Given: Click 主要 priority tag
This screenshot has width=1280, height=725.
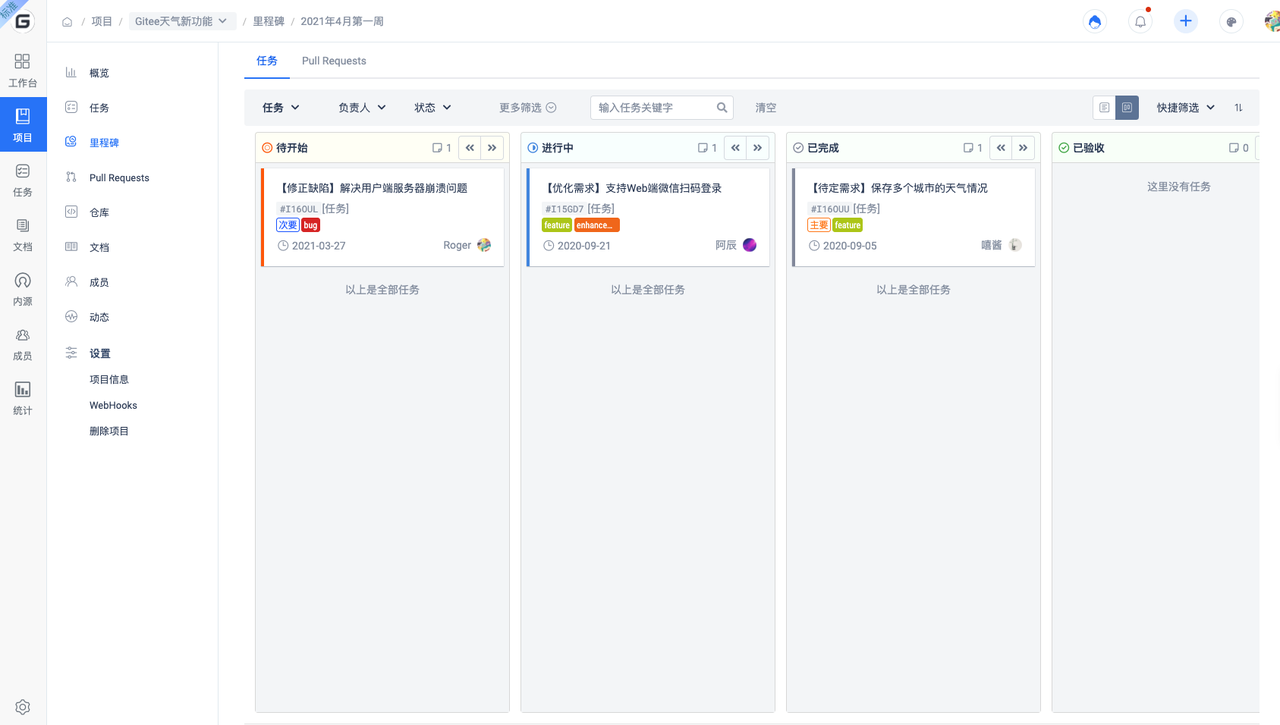Looking at the screenshot, I should click(819, 226).
